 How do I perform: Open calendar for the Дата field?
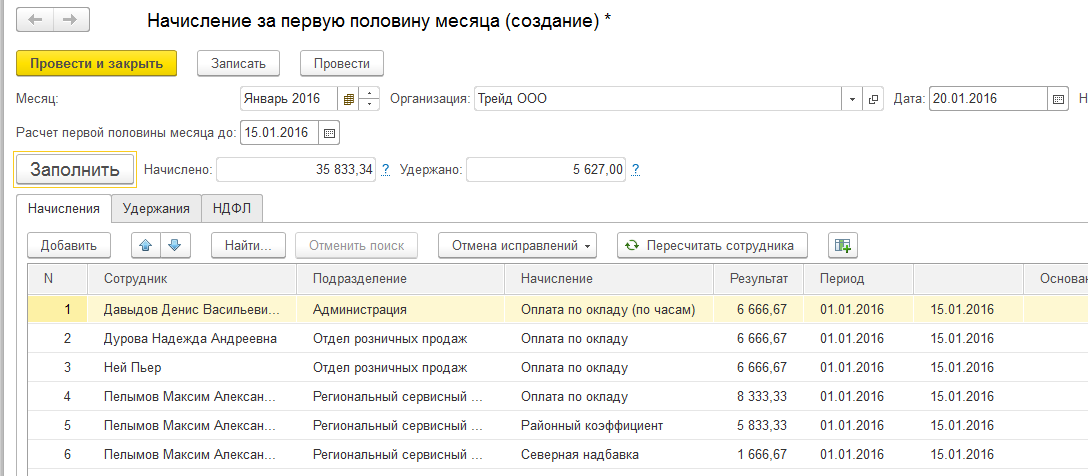click(x=1059, y=99)
